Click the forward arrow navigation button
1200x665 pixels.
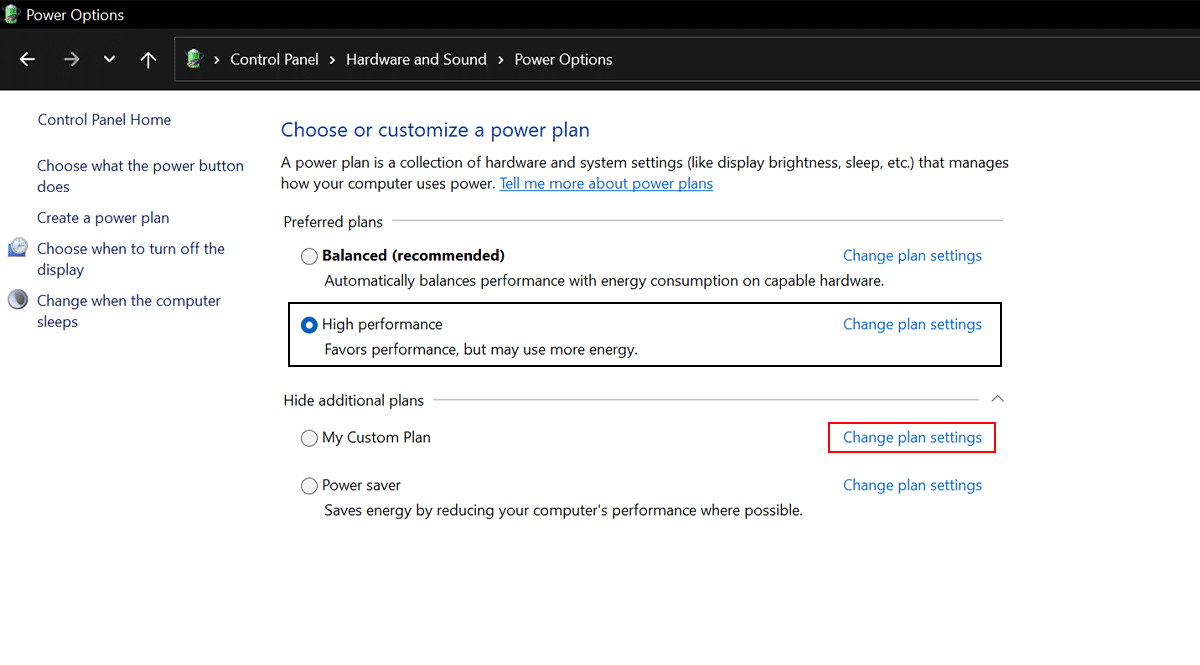71,59
